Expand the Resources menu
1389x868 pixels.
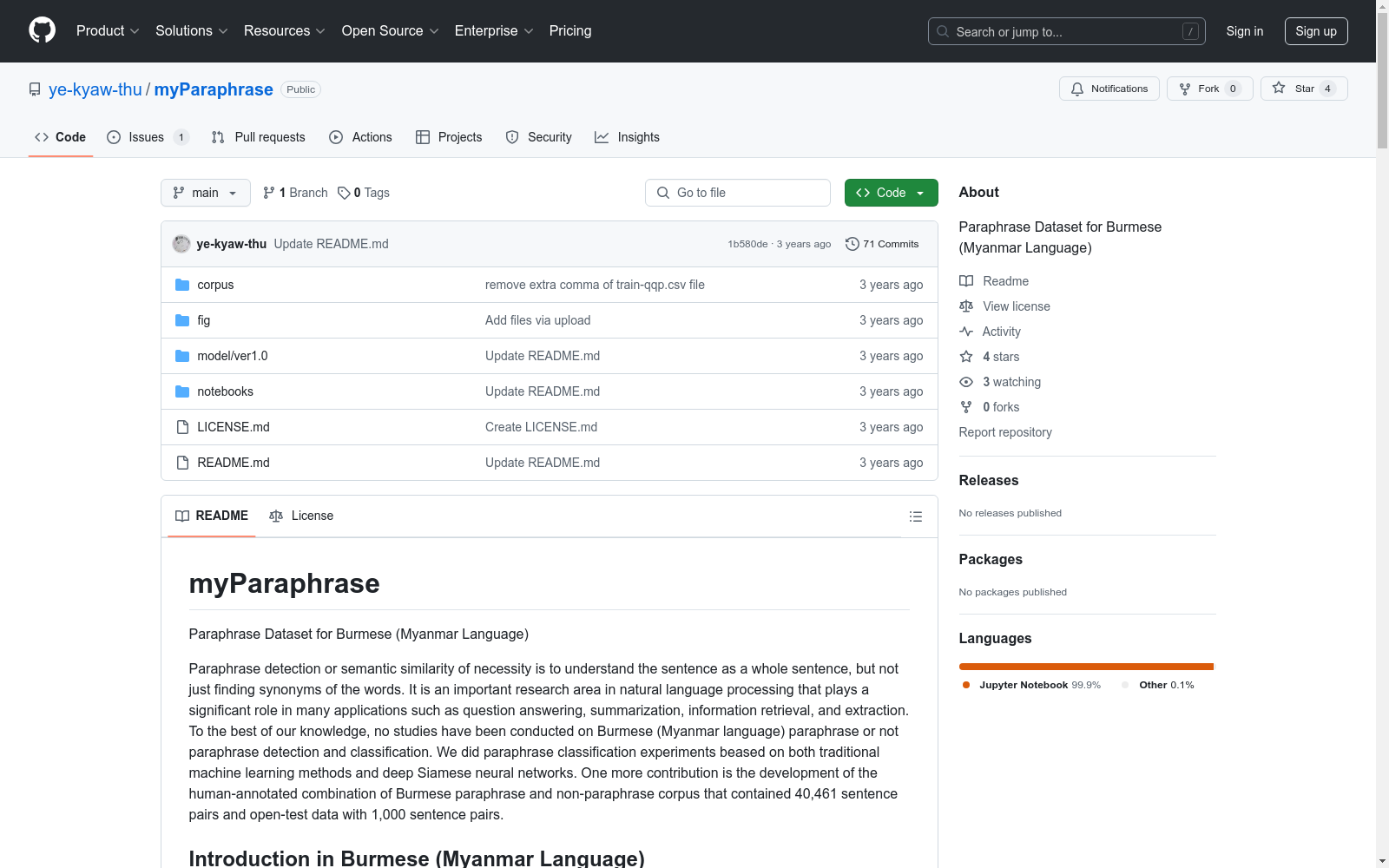285,30
